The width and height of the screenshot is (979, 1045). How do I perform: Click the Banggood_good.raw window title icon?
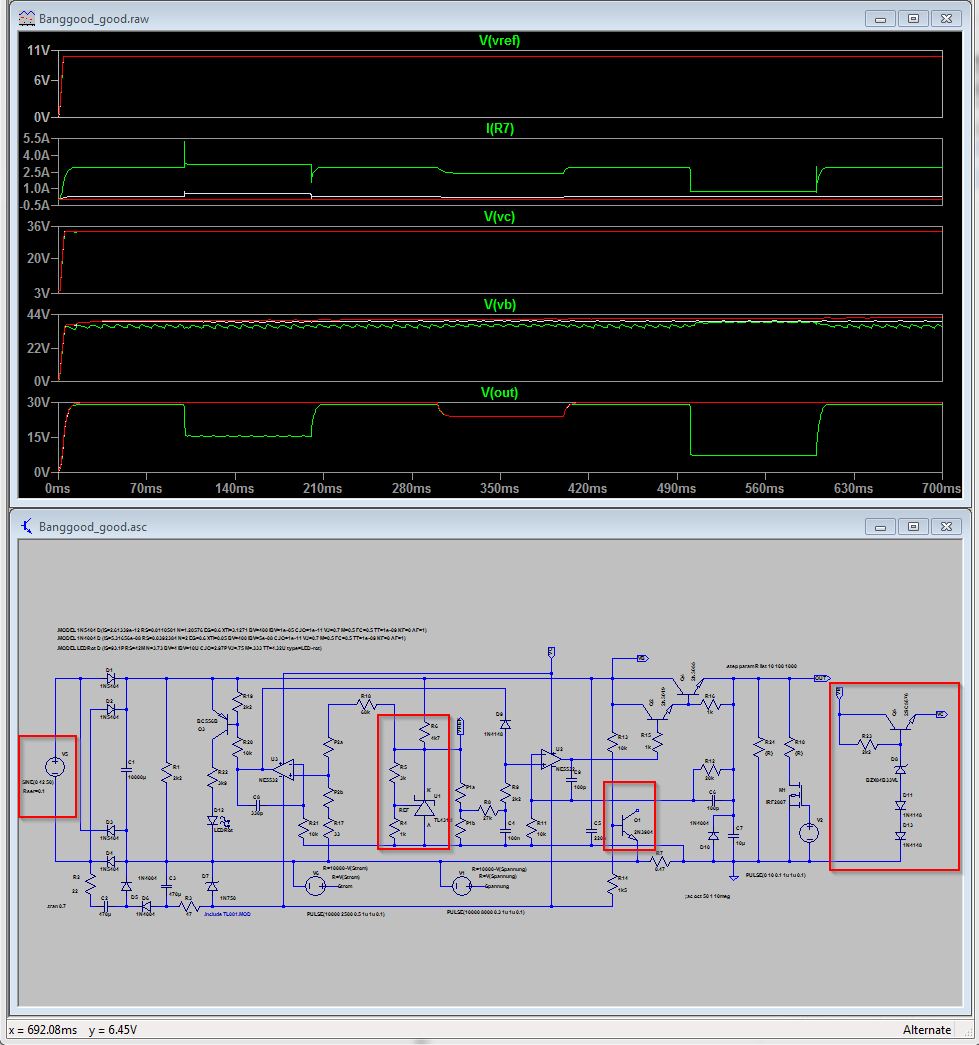pyautogui.click(x=27, y=19)
